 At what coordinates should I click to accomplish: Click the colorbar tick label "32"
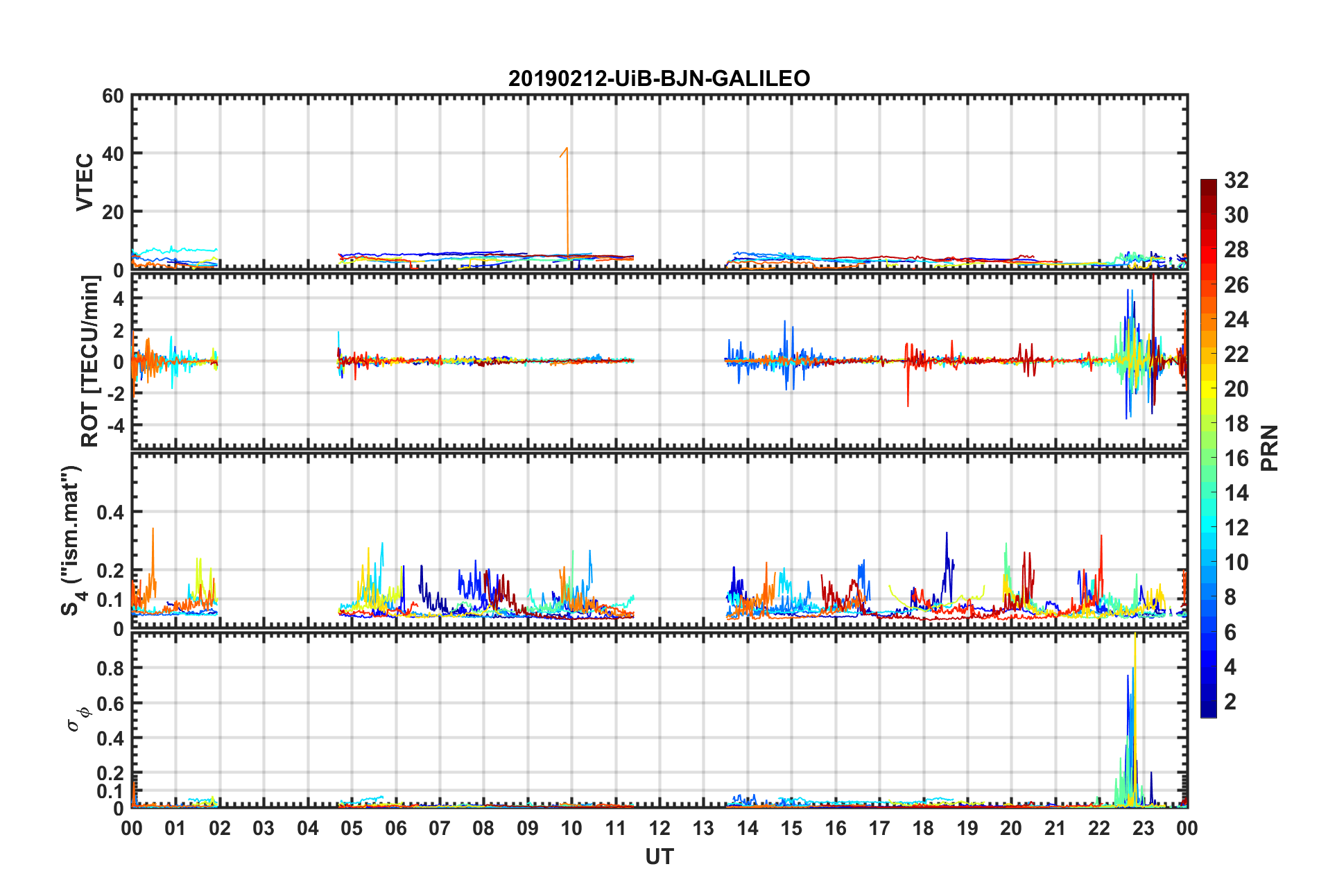[x=1236, y=180]
